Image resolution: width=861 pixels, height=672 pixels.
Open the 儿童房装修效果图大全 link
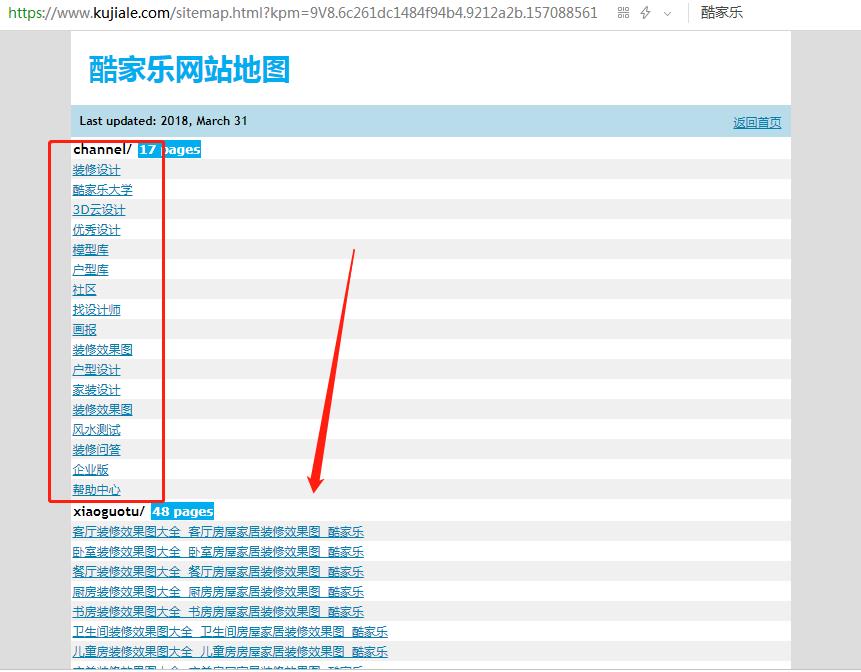(230, 652)
